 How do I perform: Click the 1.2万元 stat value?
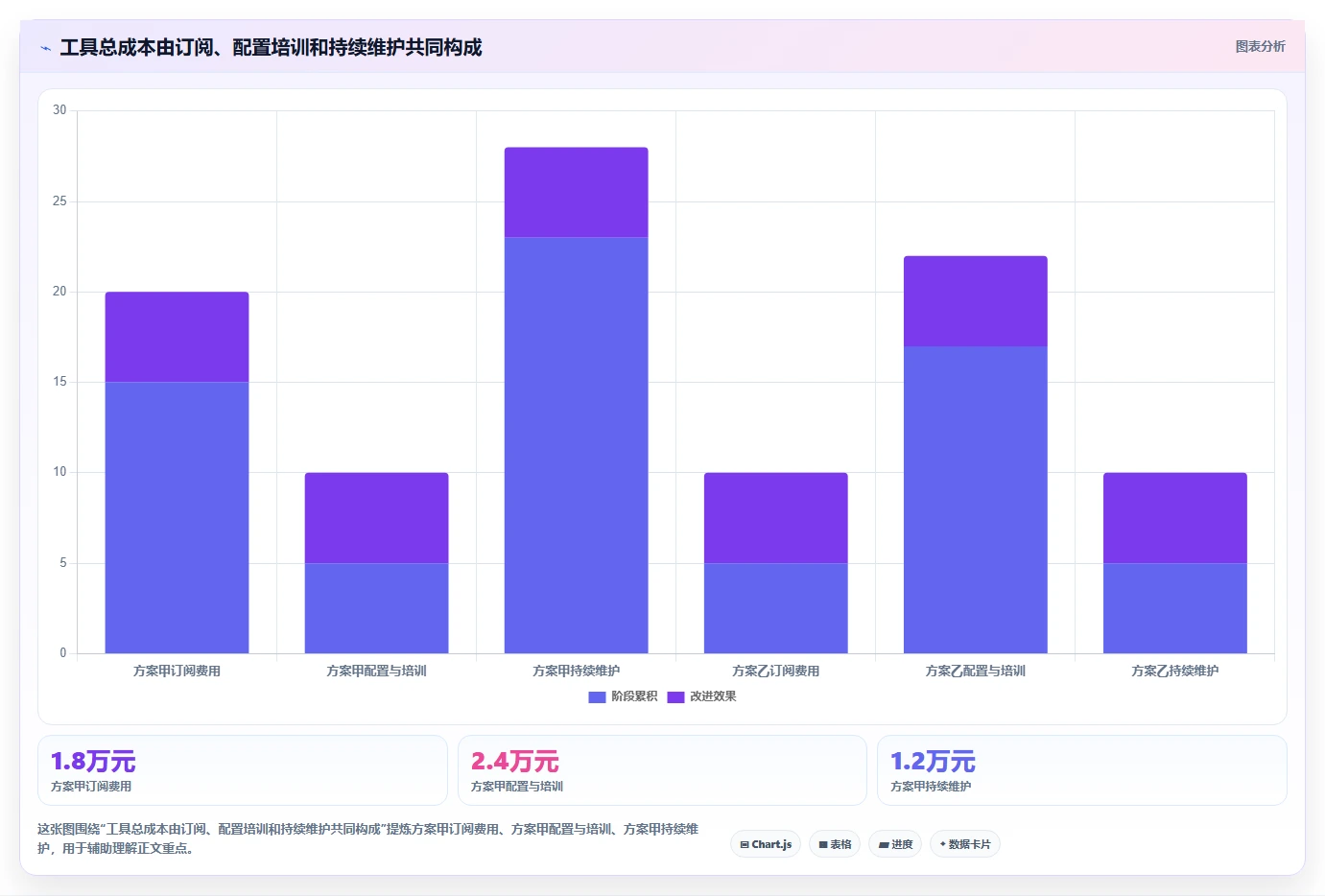[933, 762]
